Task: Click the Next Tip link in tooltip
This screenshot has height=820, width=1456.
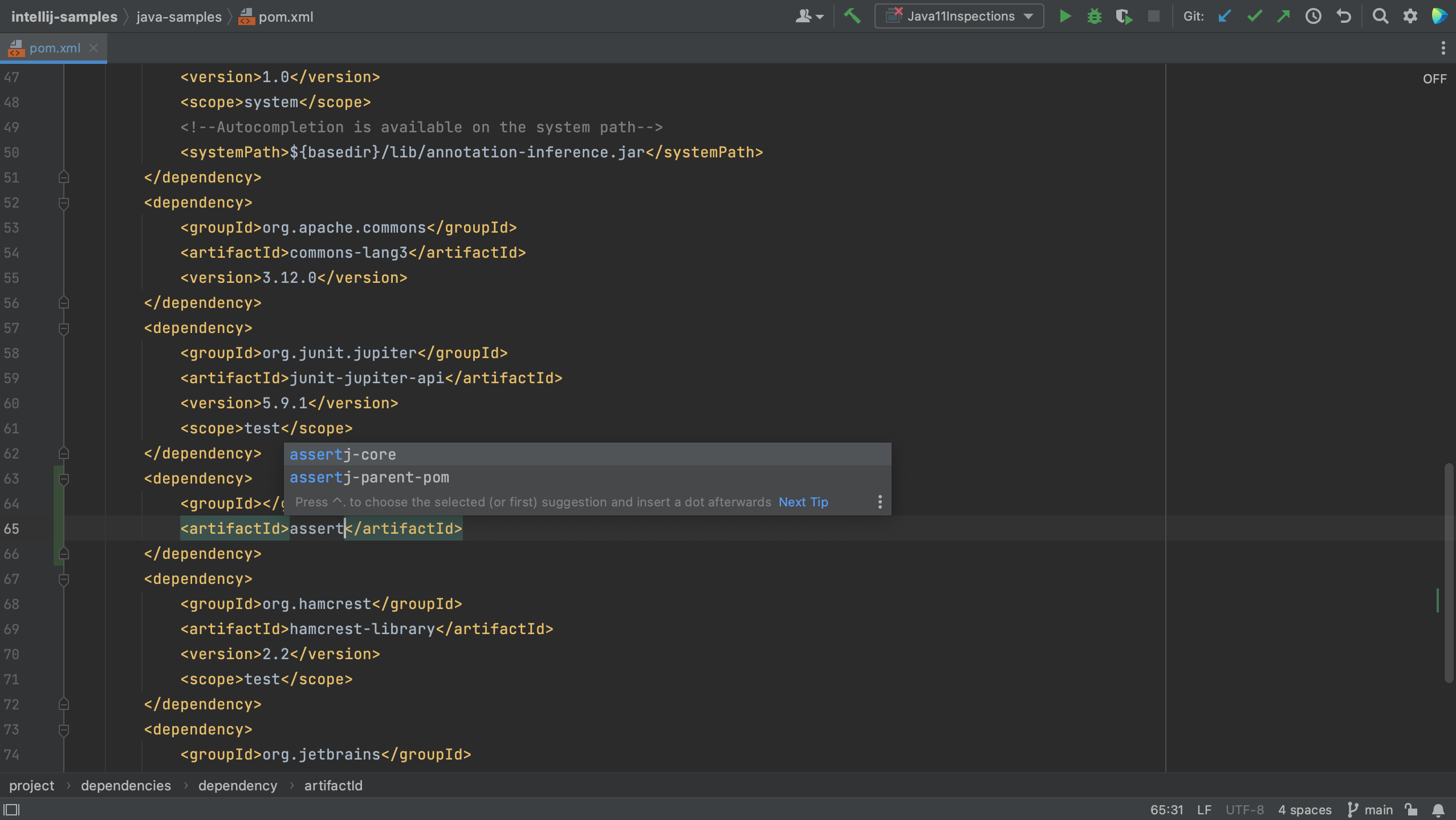Action: [803, 502]
